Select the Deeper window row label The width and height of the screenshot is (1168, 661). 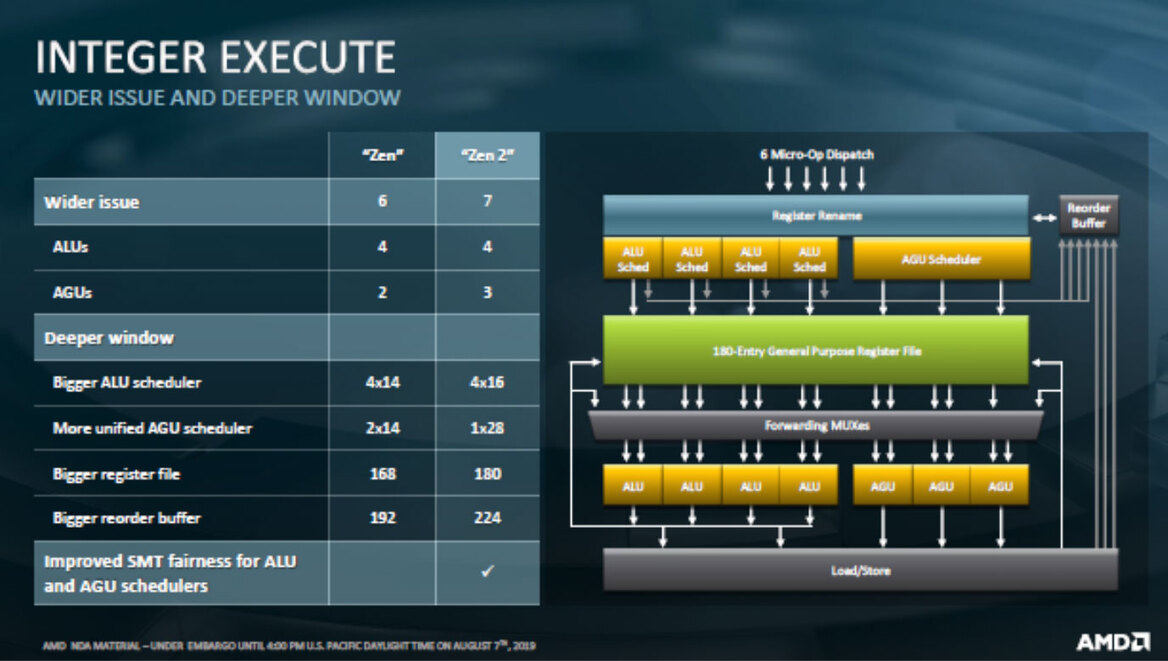click(109, 338)
